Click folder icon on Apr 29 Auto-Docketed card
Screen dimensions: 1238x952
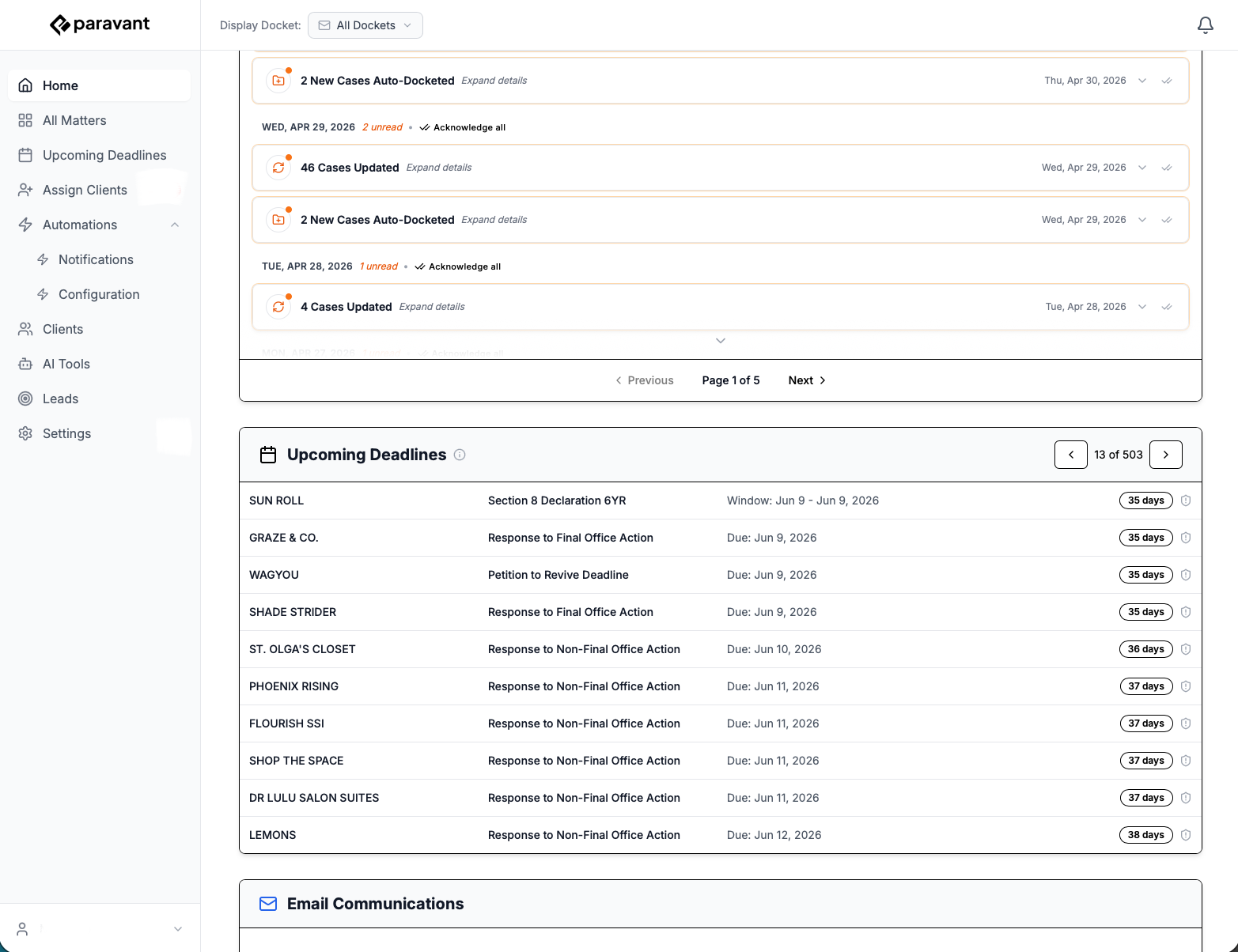tap(278, 220)
